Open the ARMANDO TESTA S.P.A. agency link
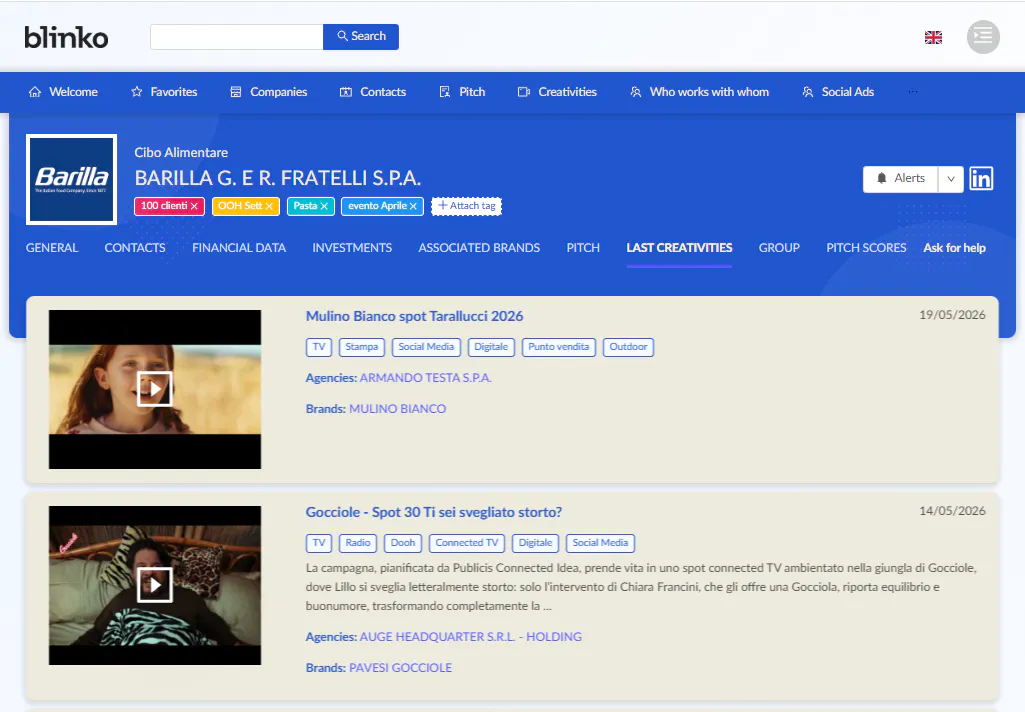 pos(426,378)
